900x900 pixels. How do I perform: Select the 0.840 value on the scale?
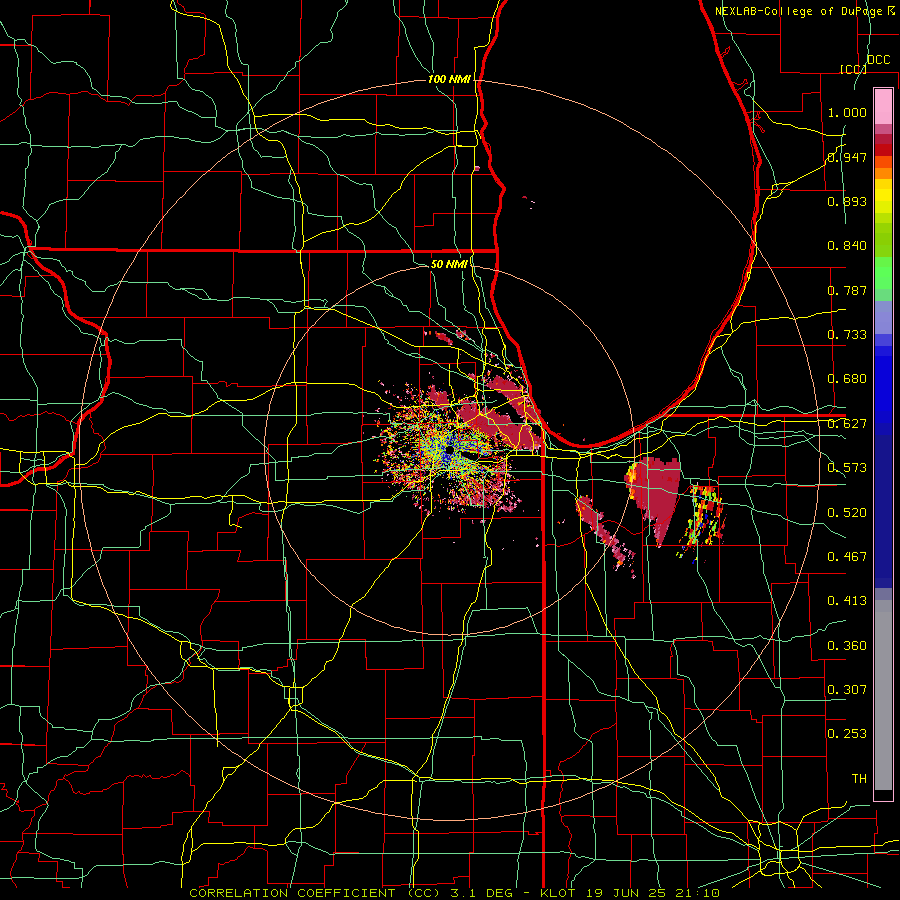pos(847,246)
